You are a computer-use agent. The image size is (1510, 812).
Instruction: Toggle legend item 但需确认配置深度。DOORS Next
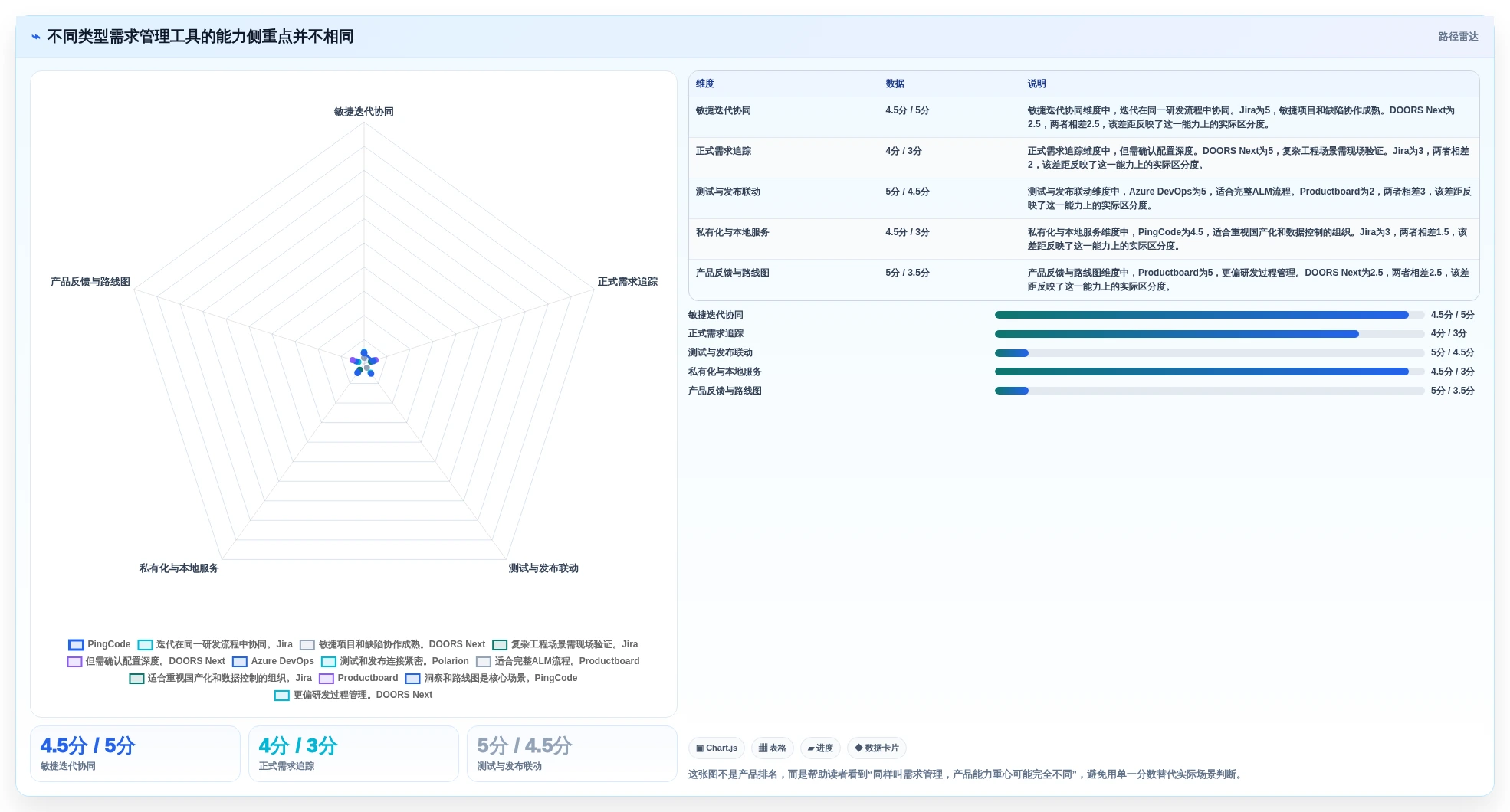146,662
